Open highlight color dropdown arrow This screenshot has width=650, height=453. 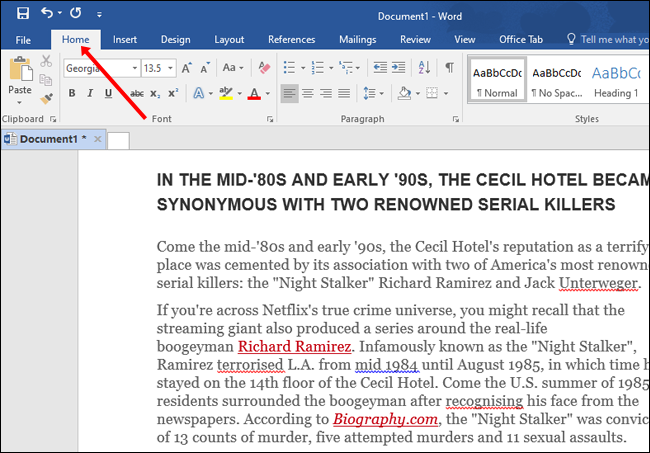point(240,94)
